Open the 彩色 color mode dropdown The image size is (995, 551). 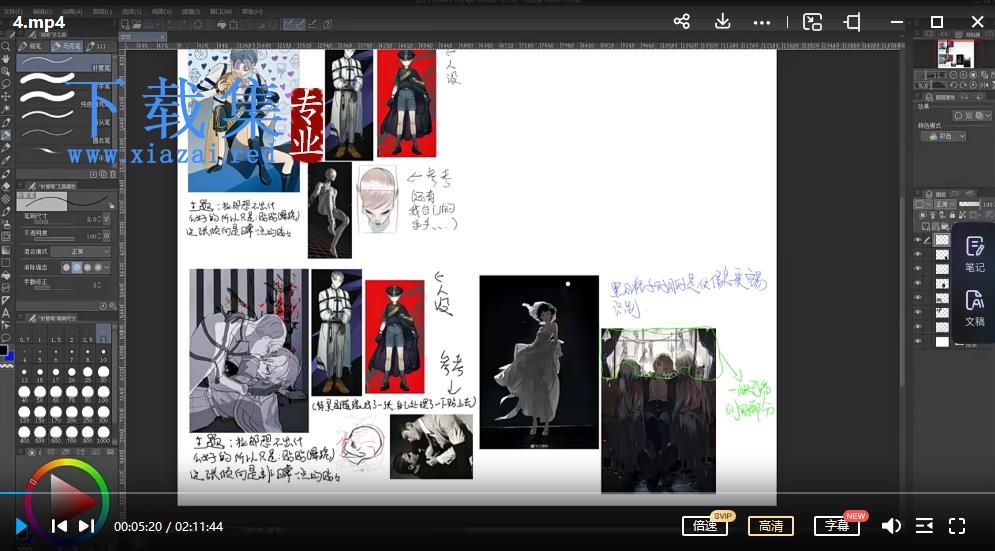943,136
